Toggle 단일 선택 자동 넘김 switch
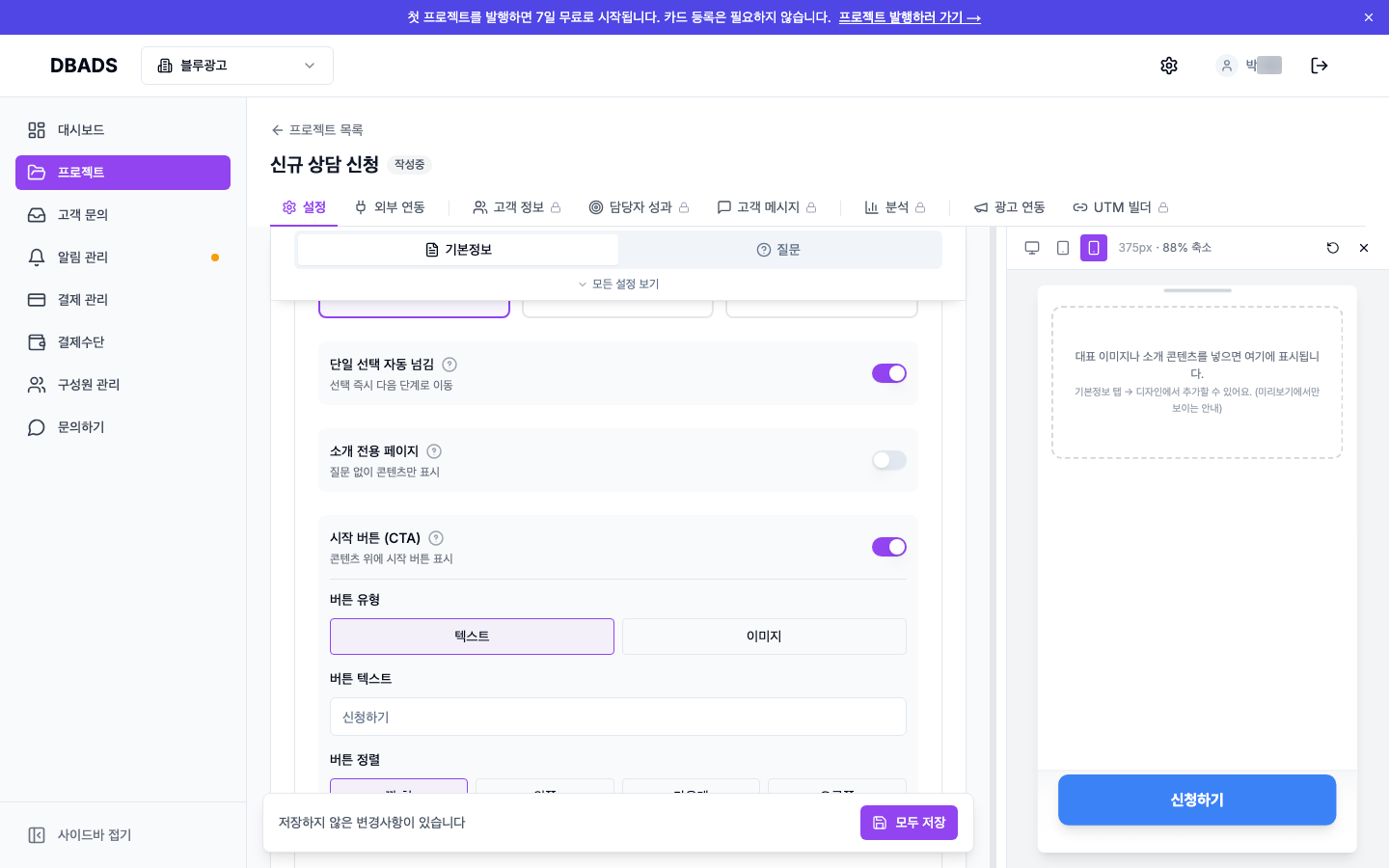Image resolution: width=1389 pixels, height=868 pixels. [x=889, y=373]
